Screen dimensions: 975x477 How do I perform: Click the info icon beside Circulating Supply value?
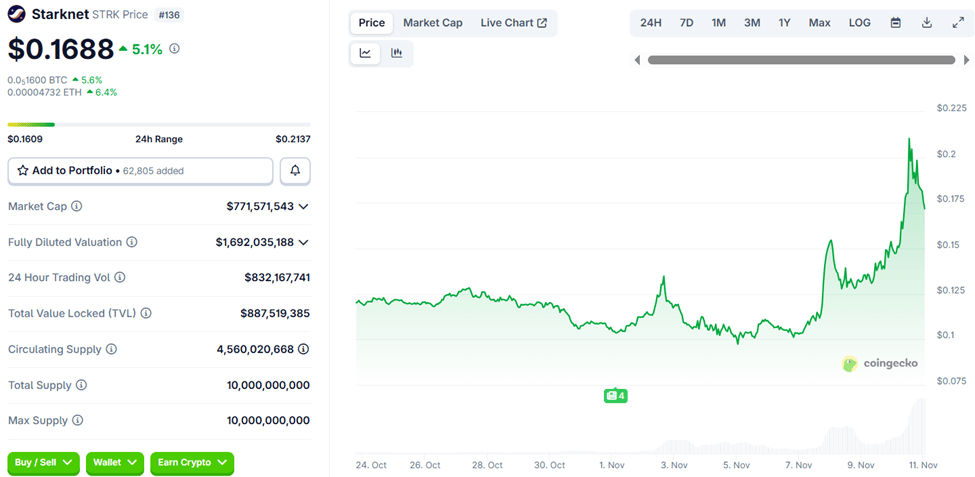point(303,349)
